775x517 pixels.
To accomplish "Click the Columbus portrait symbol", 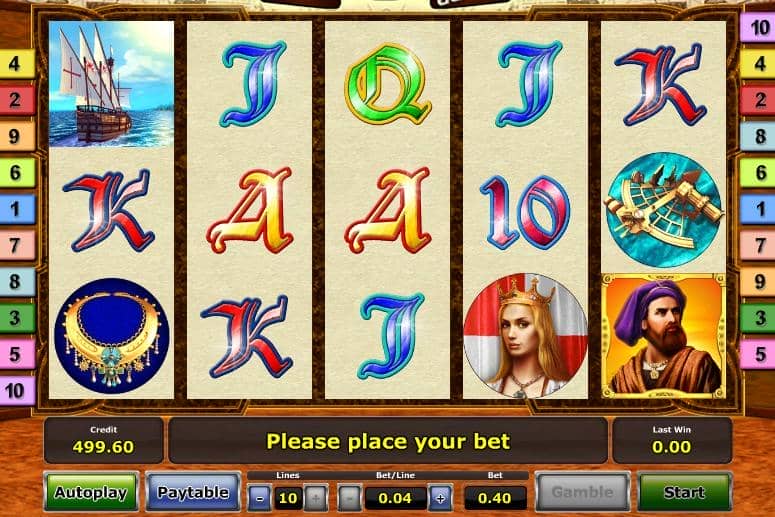I will click(664, 336).
